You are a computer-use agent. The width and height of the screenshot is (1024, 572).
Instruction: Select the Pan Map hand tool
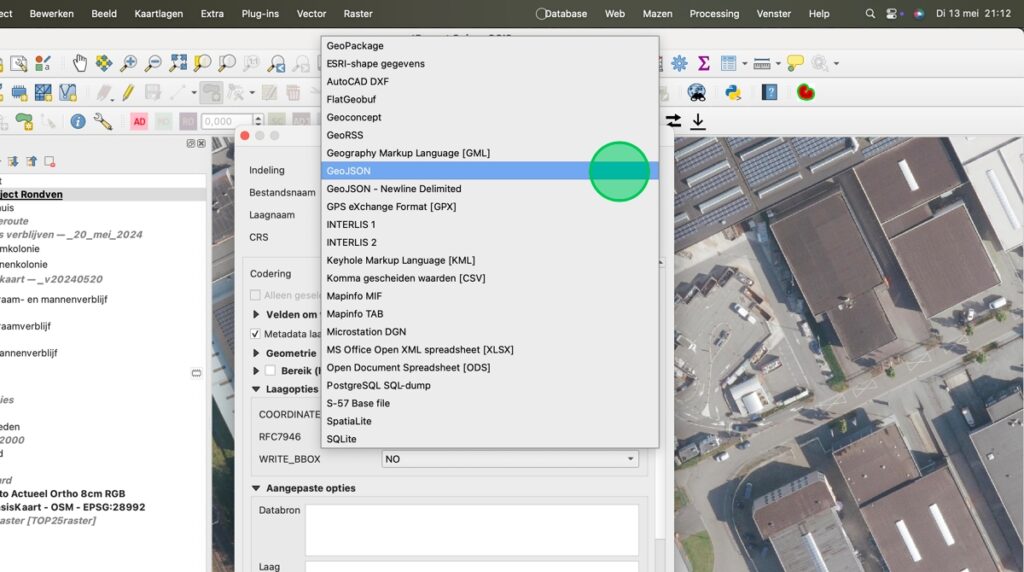point(79,64)
